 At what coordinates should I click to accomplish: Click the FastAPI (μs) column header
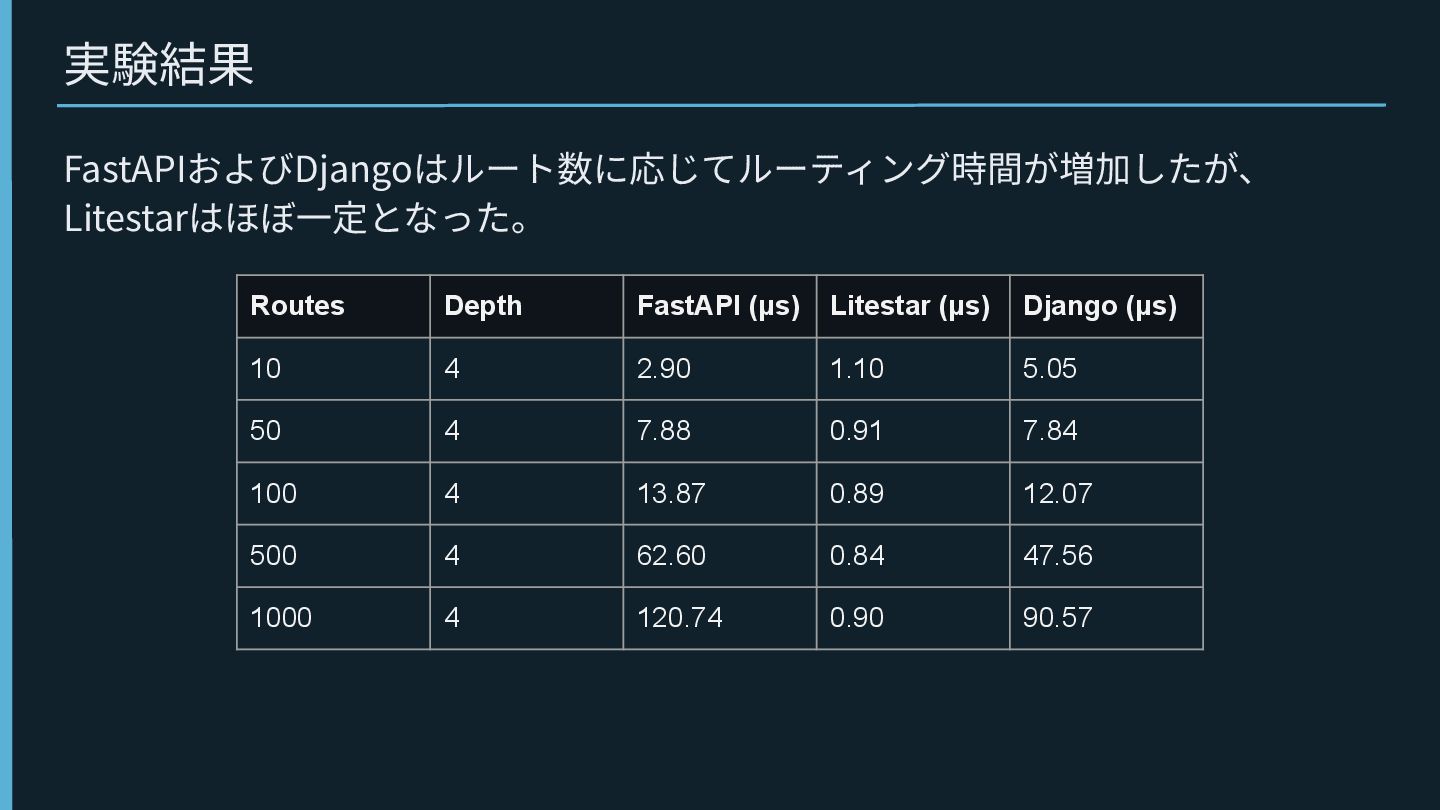tap(718, 306)
